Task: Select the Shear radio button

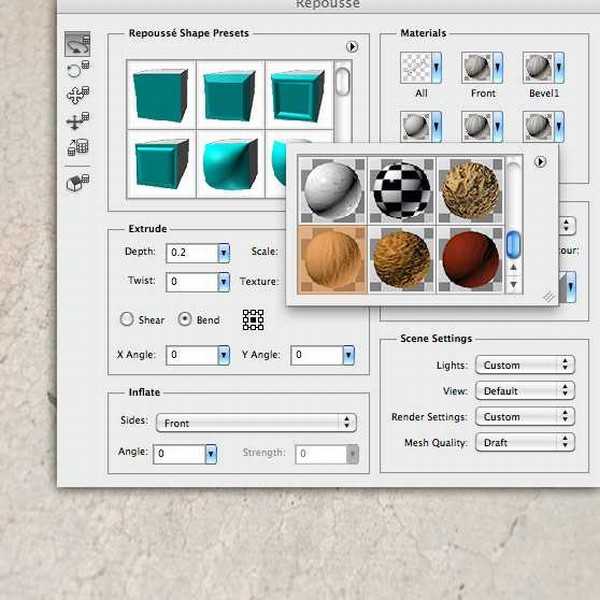Action: point(127,320)
